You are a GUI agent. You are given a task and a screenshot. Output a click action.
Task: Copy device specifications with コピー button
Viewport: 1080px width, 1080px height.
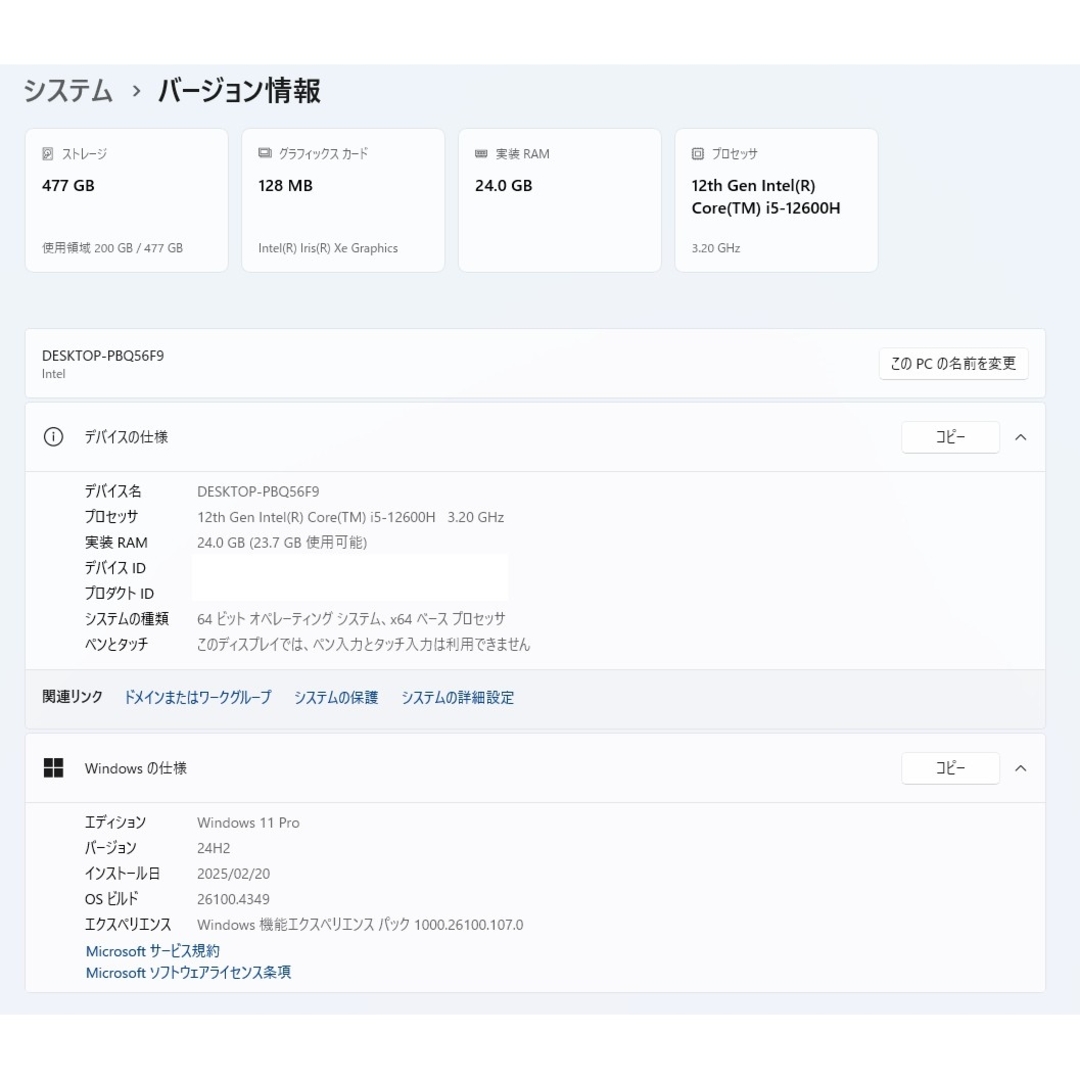[950, 437]
